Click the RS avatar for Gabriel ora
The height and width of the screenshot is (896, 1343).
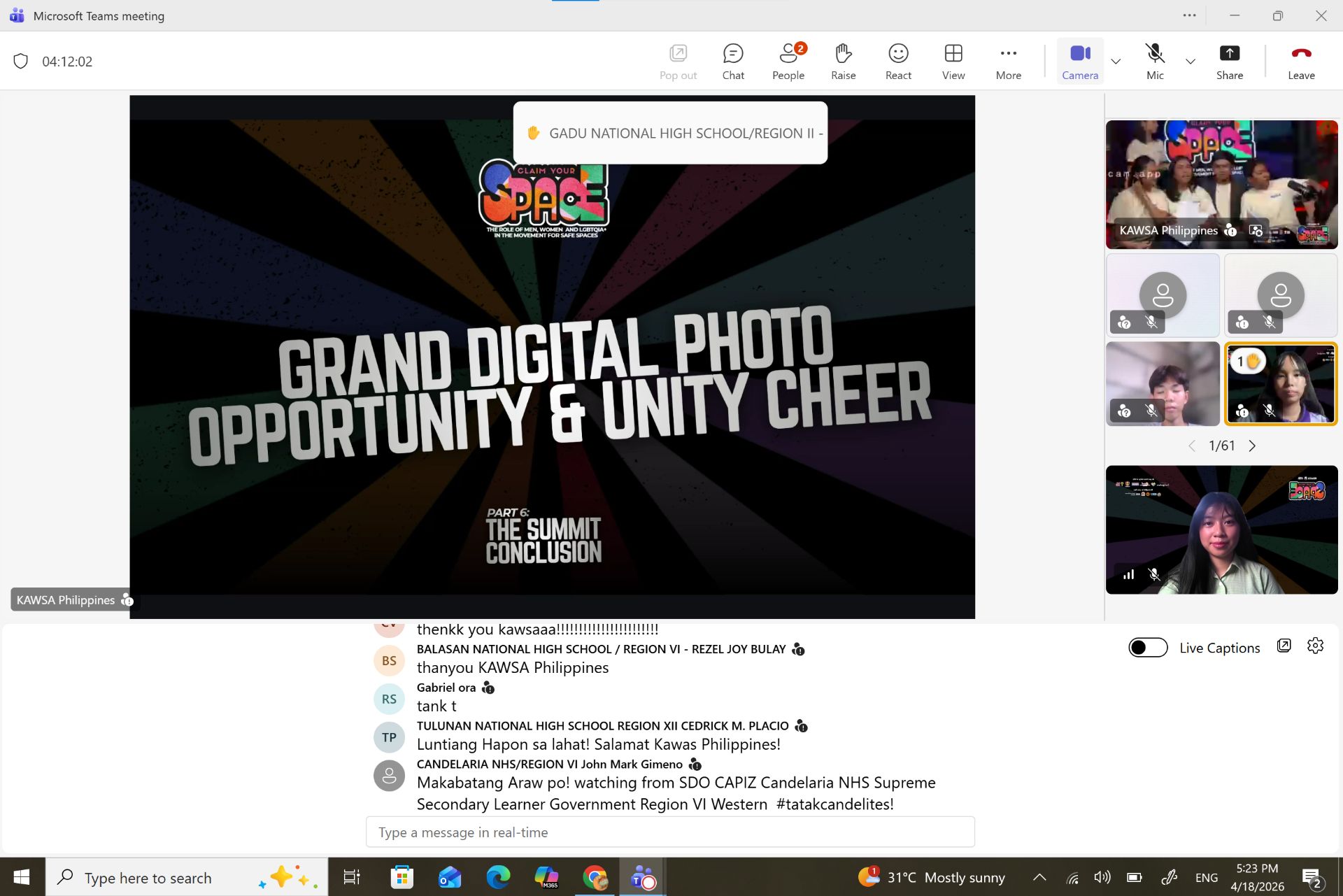389,699
